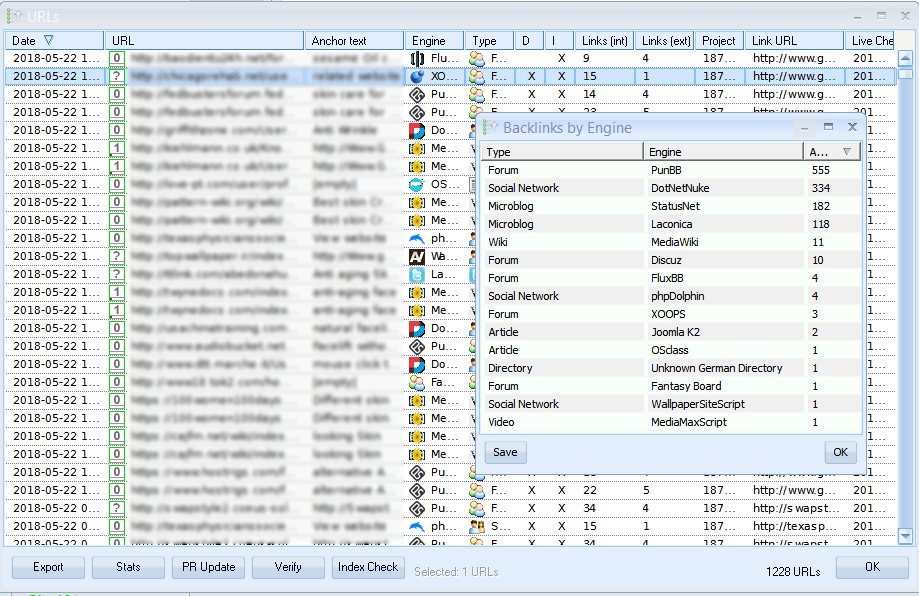This screenshot has width=919, height=596.
Task: Toggle sort arrow on the Date column
Action: (48, 41)
